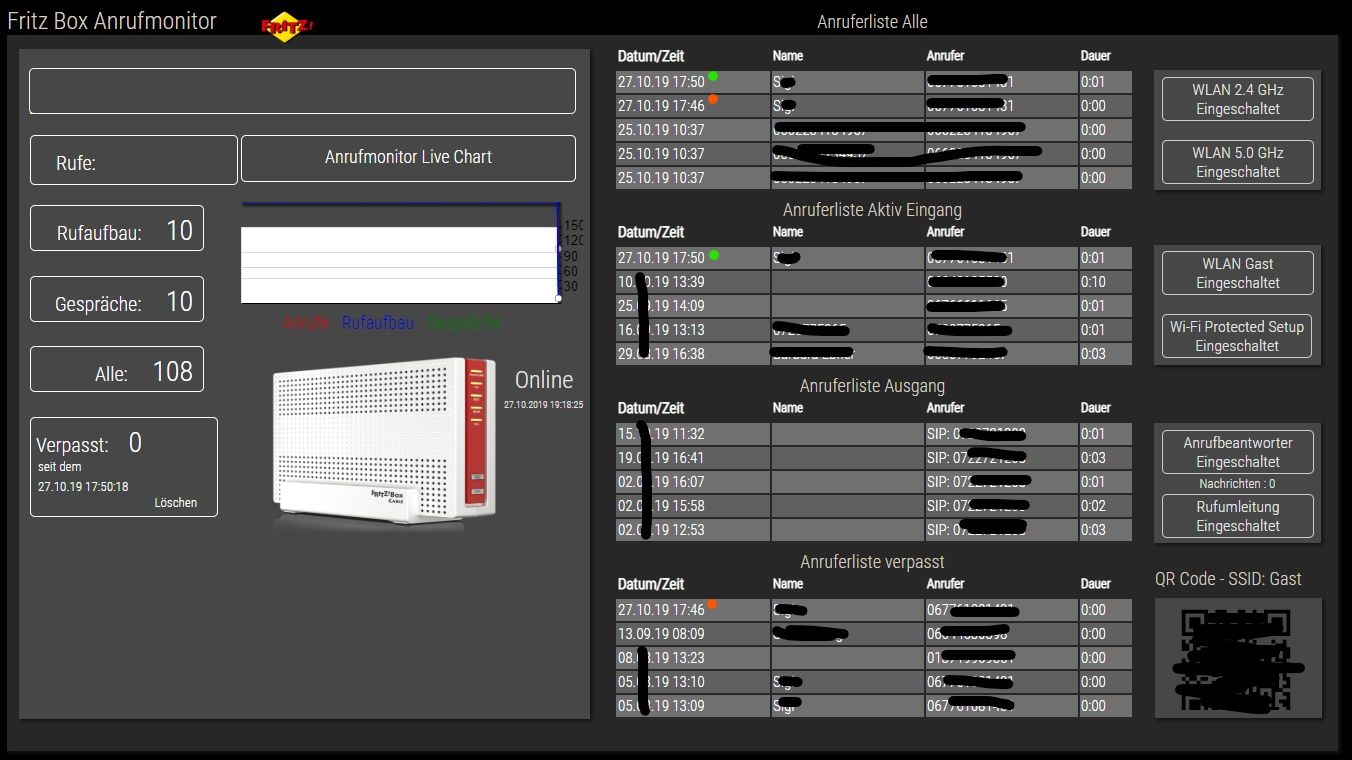
Task: Click the empty status field at top
Action: (x=302, y=91)
